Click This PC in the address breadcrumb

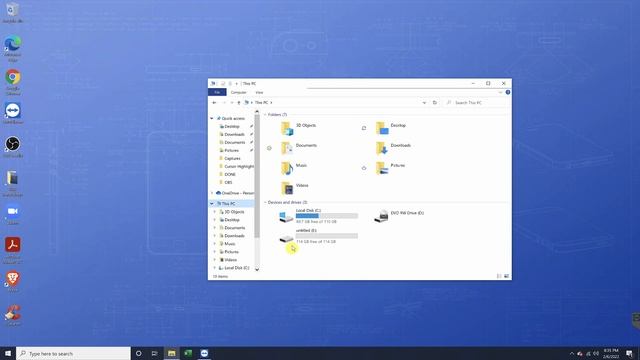[262, 102]
